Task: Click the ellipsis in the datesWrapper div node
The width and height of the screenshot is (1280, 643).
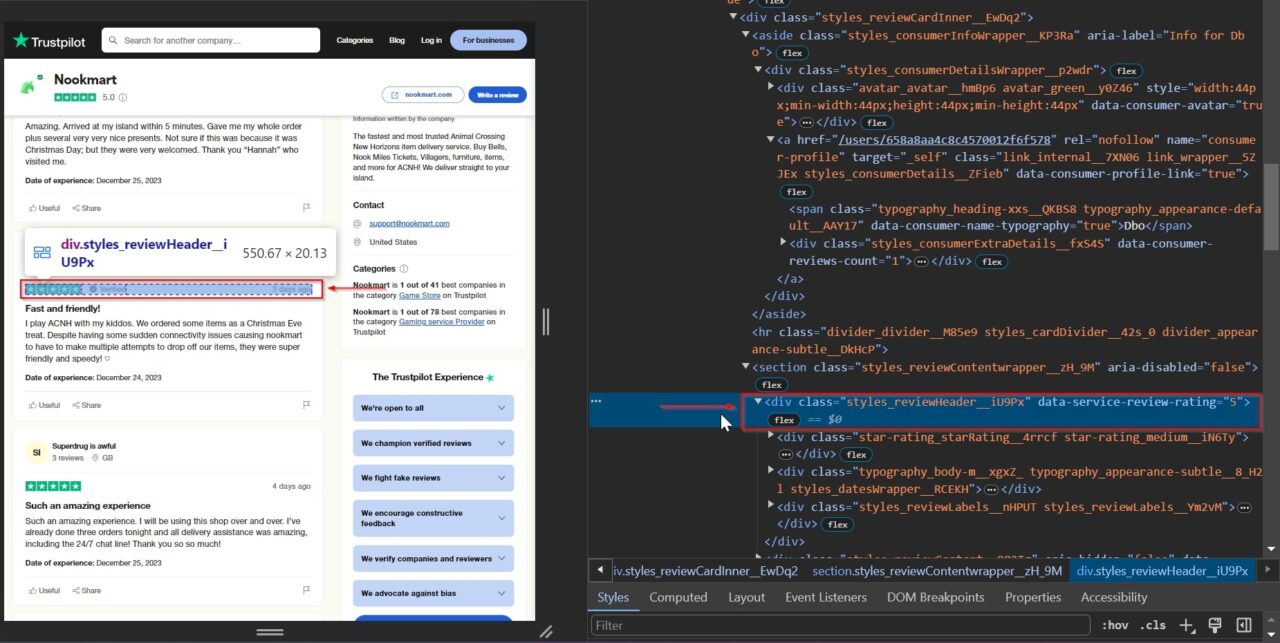Action: (991, 489)
